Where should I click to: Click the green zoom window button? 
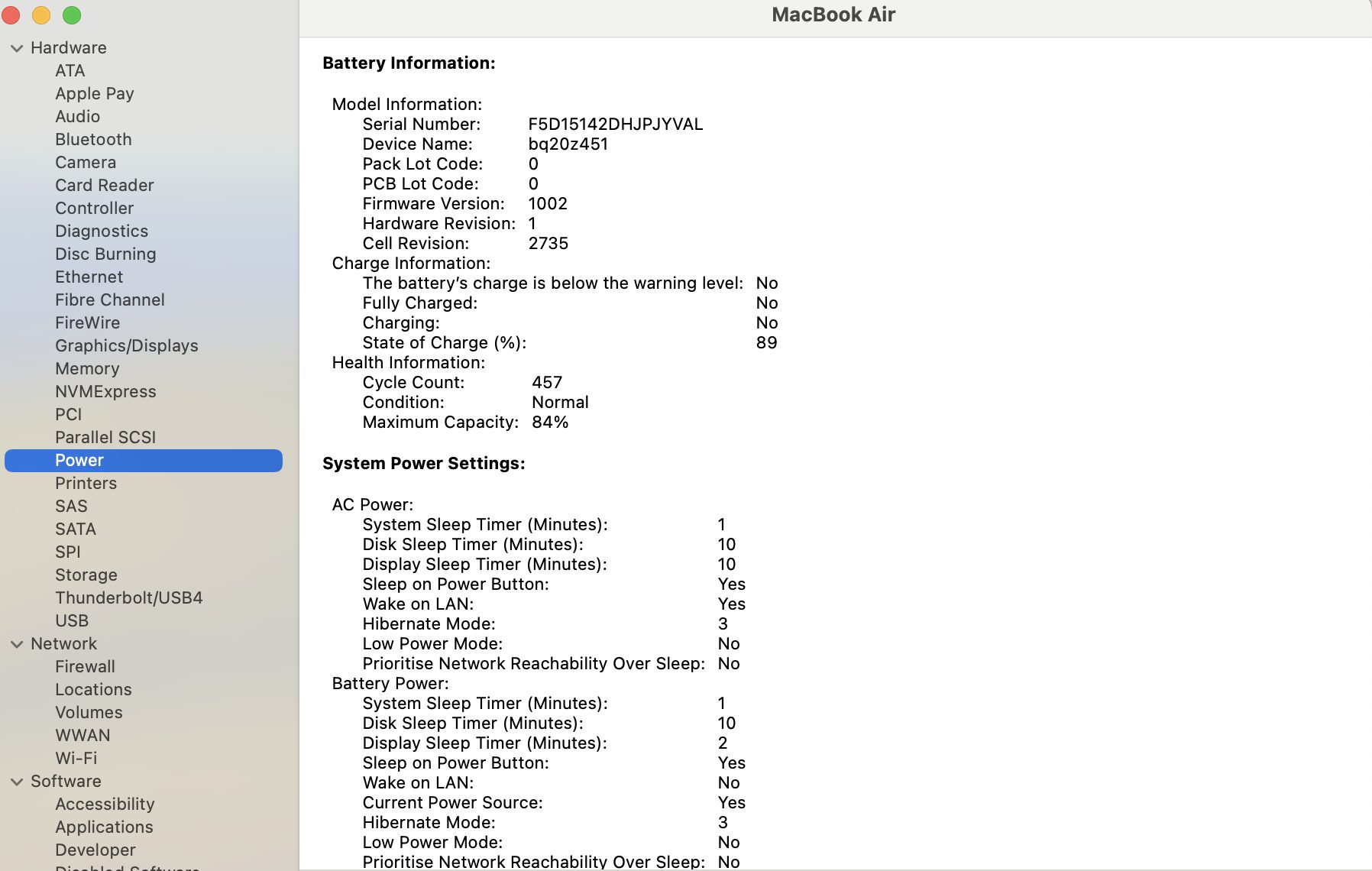[72, 15]
